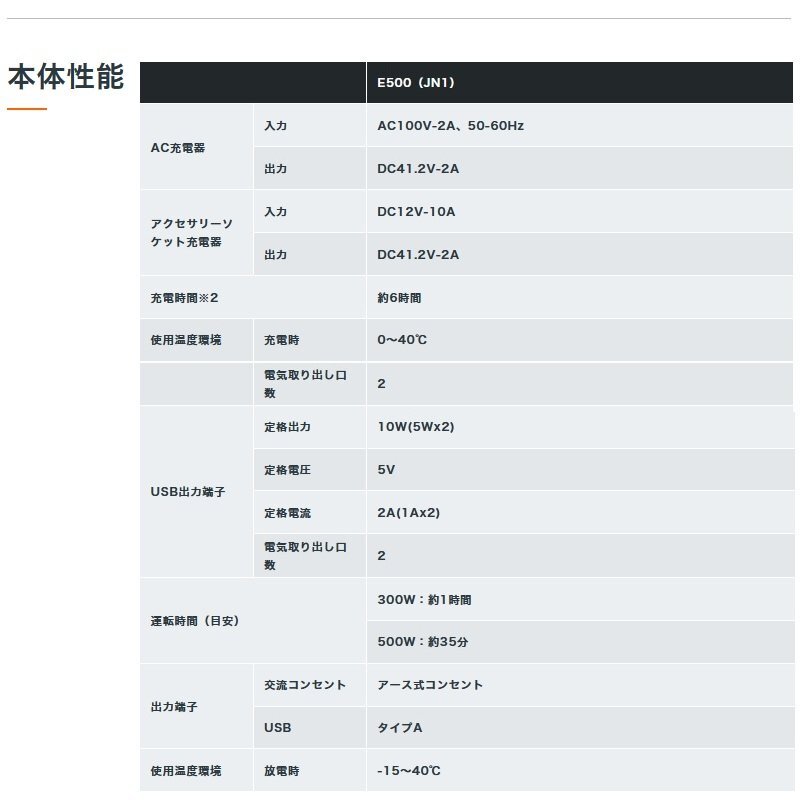Click 出力 label in アクセサリーソケット row
Viewport: 800px width, 810px height.
(x=275, y=255)
